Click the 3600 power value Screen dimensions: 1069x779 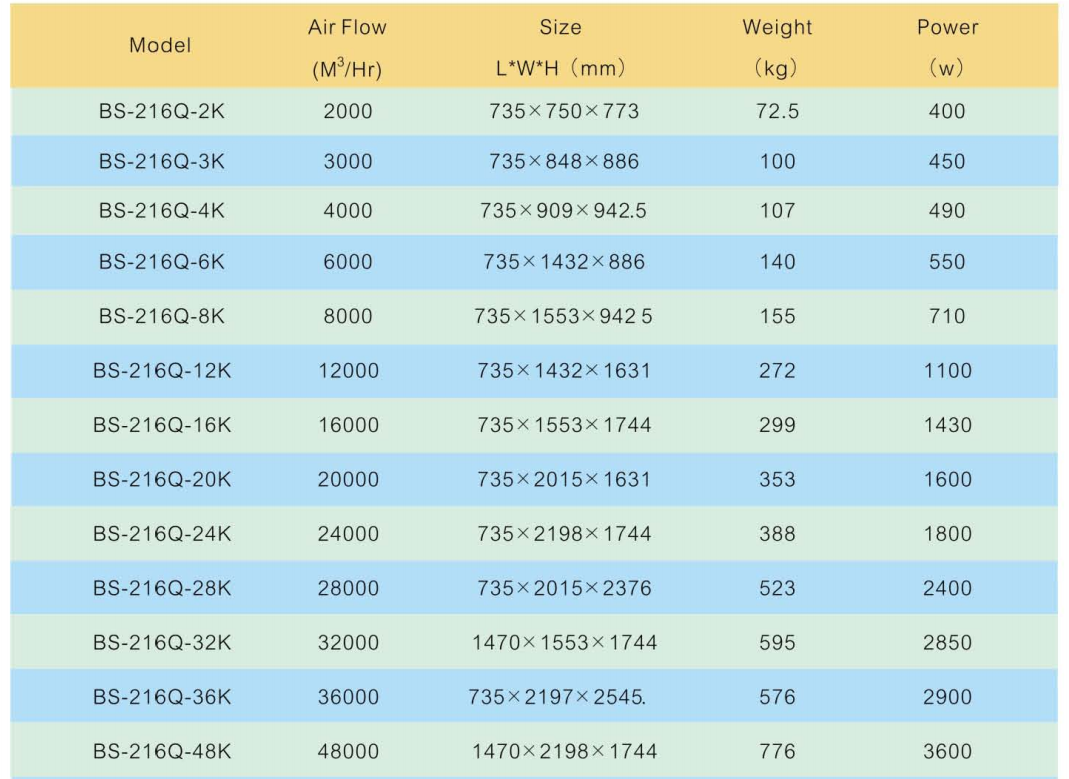[947, 751]
